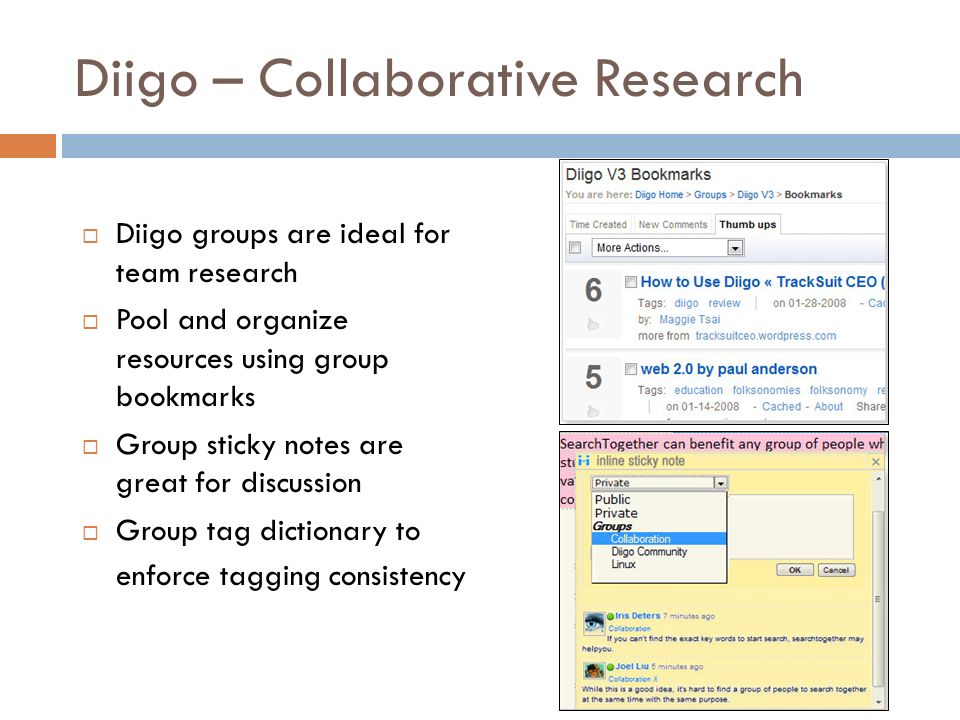Click the sticky note vertical scrollbar thumb
960x720 pixels.
point(878,597)
